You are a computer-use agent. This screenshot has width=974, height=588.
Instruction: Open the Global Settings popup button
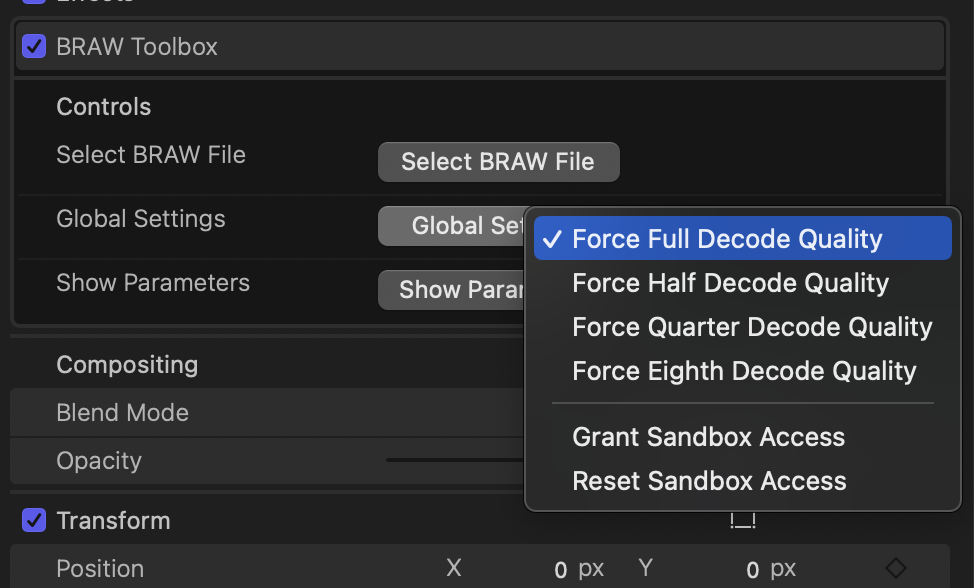click(455, 226)
